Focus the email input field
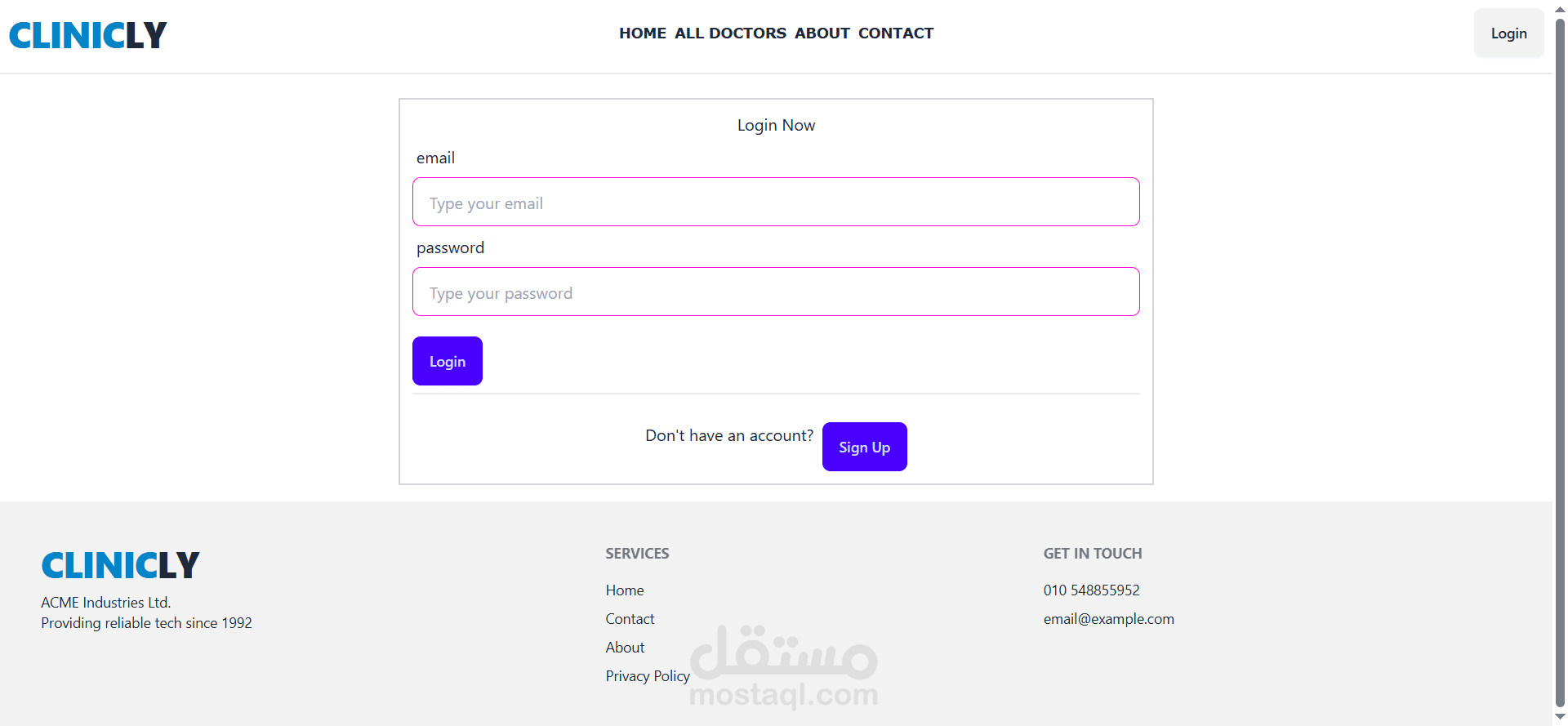 [776, 203]
